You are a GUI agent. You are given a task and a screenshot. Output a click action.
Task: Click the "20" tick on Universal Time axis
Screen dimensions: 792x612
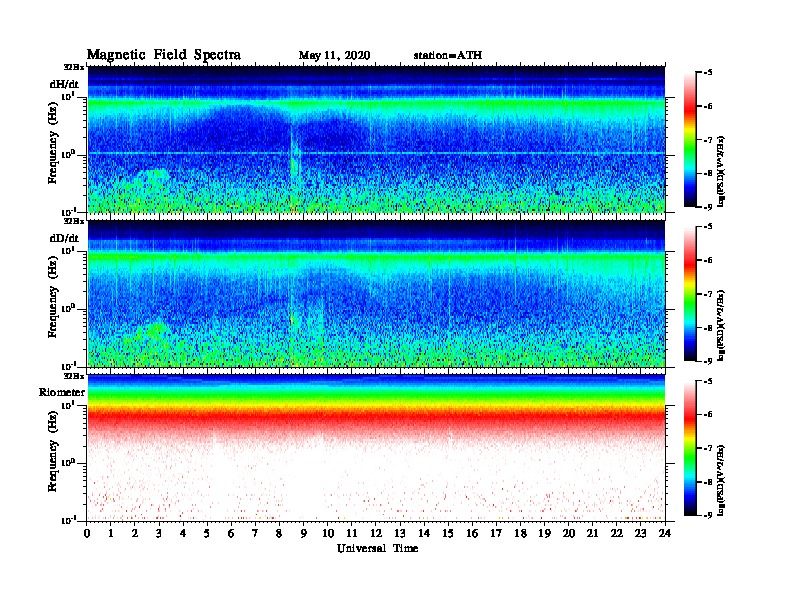point(569,533)
